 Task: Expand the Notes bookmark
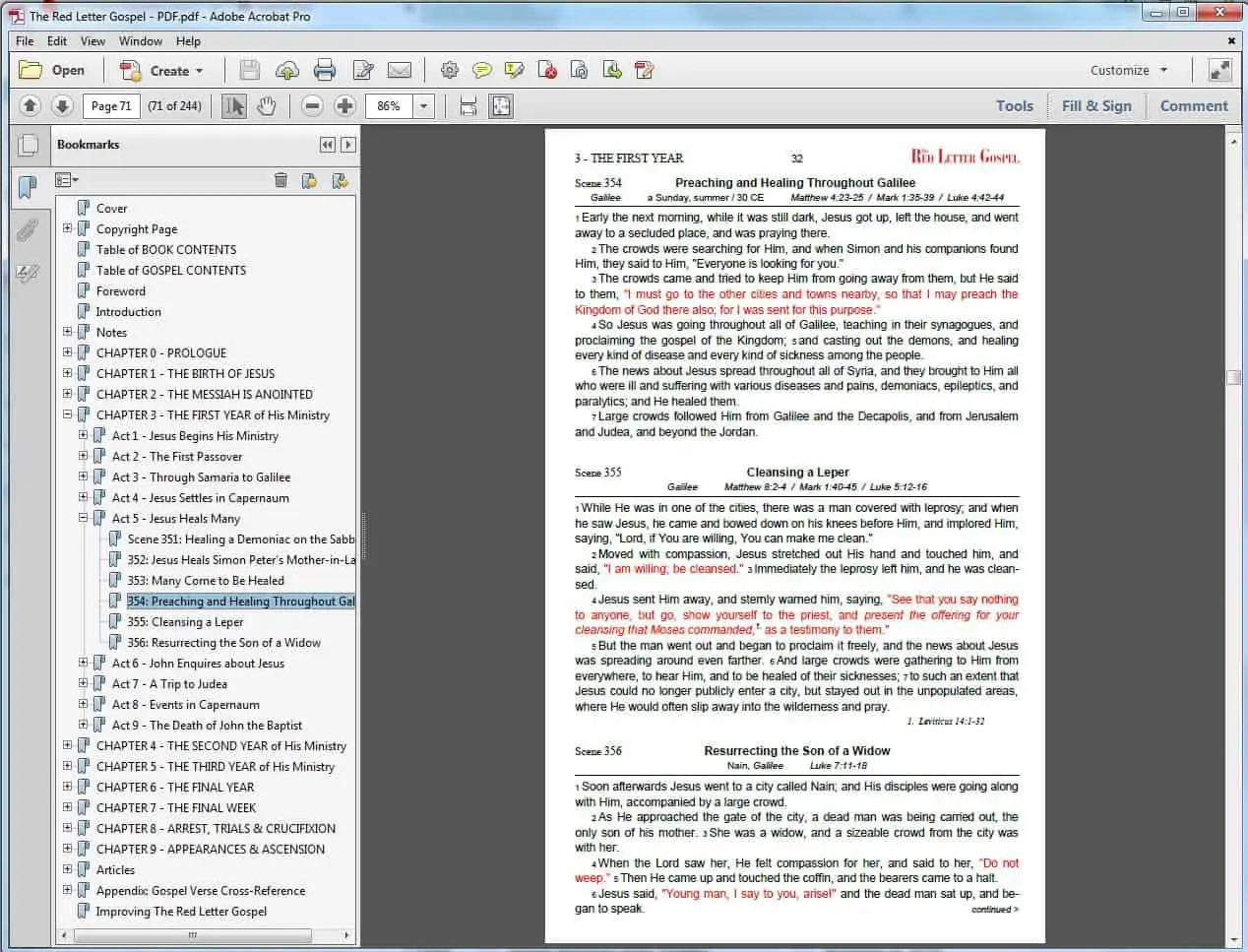[67, 332]
